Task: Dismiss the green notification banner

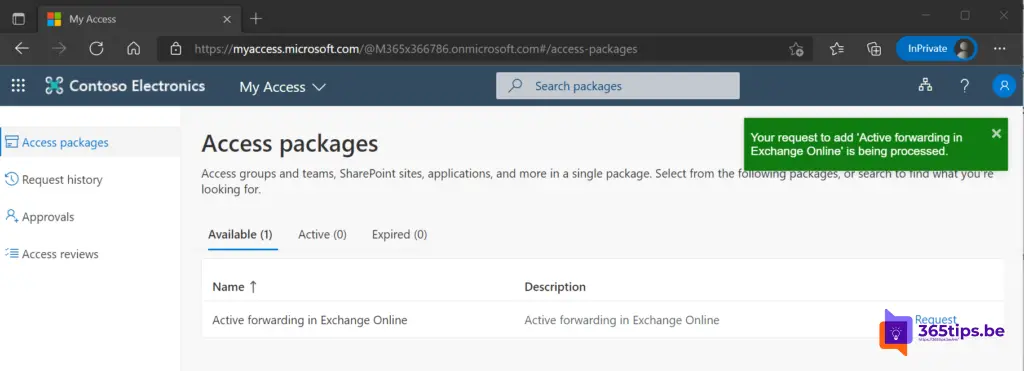Action: pyautogui.click(x=996, y=133)
